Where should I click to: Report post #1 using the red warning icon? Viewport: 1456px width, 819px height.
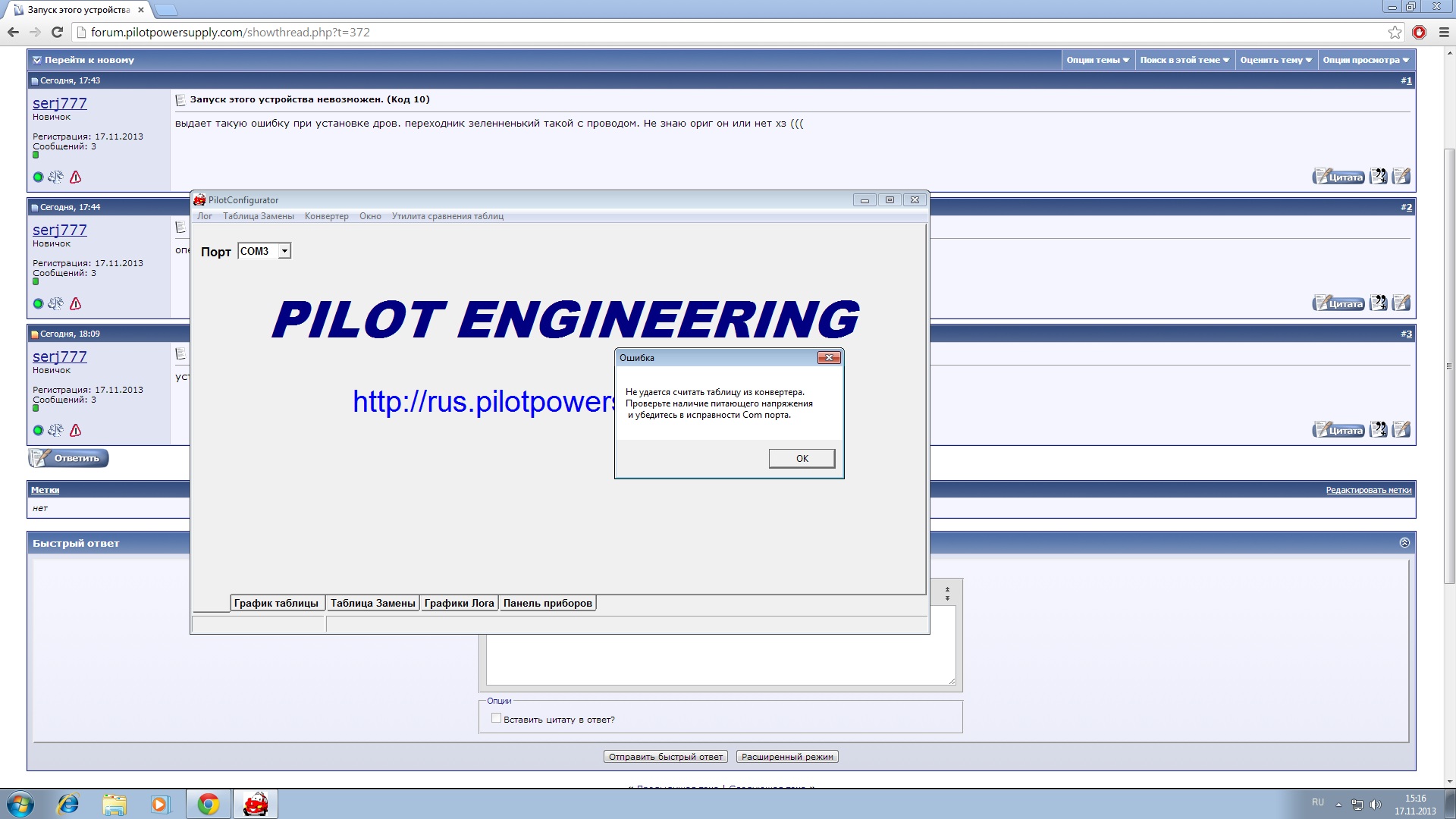point(75,177)
